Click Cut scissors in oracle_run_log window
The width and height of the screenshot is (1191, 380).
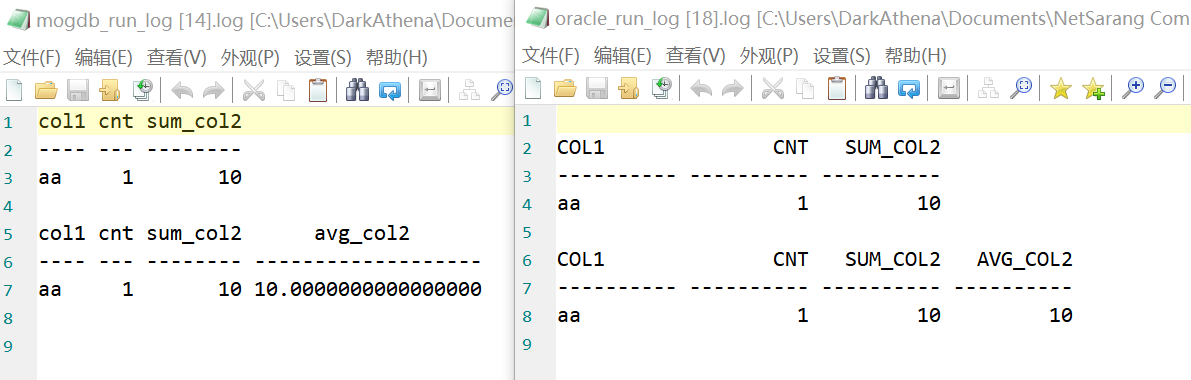pos(772,88)
